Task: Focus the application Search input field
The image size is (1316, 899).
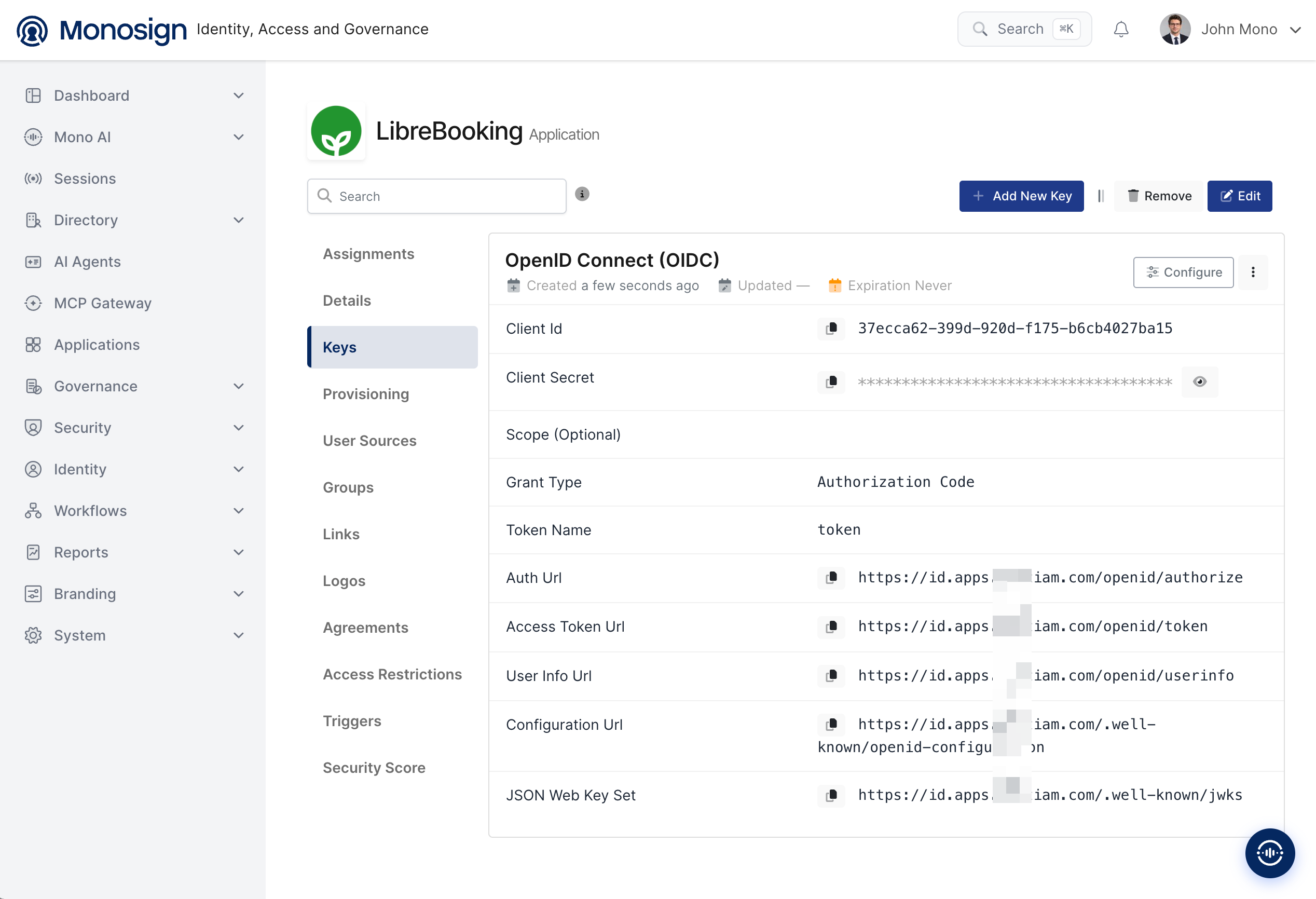Action: point(436,196)
